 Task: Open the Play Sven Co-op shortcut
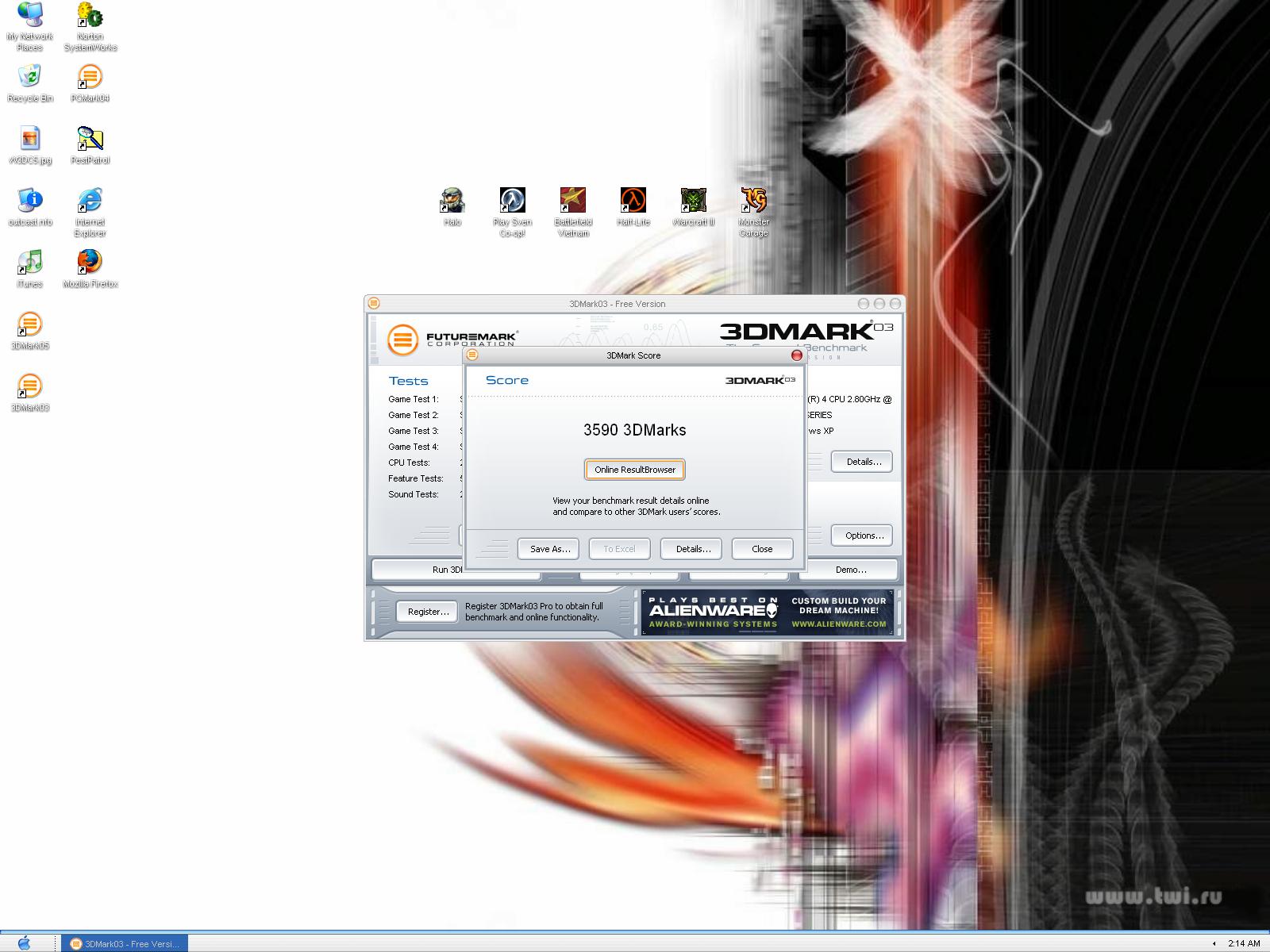coord(513,200)
